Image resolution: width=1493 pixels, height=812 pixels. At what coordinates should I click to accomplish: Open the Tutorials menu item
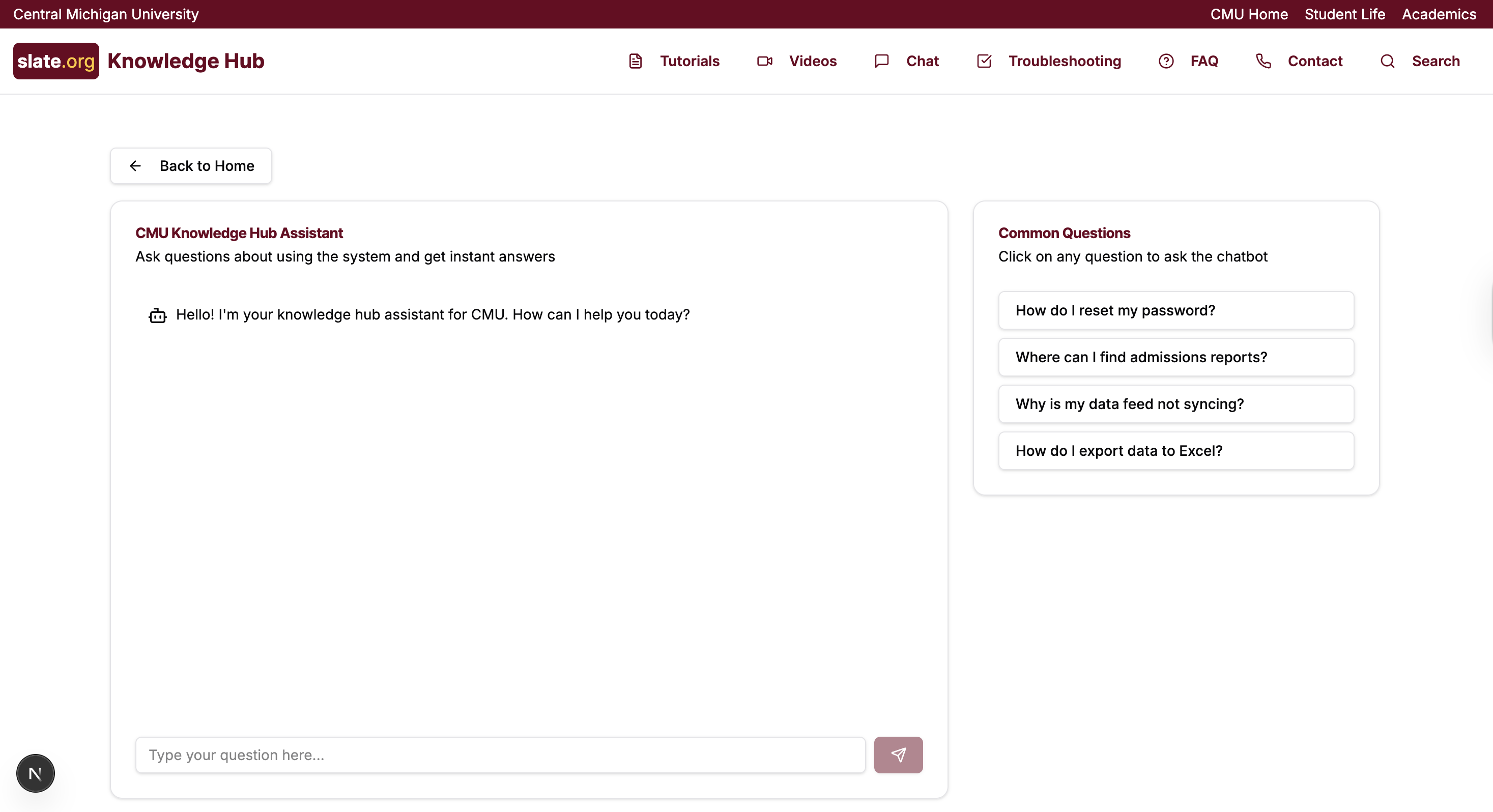(674, 61)
